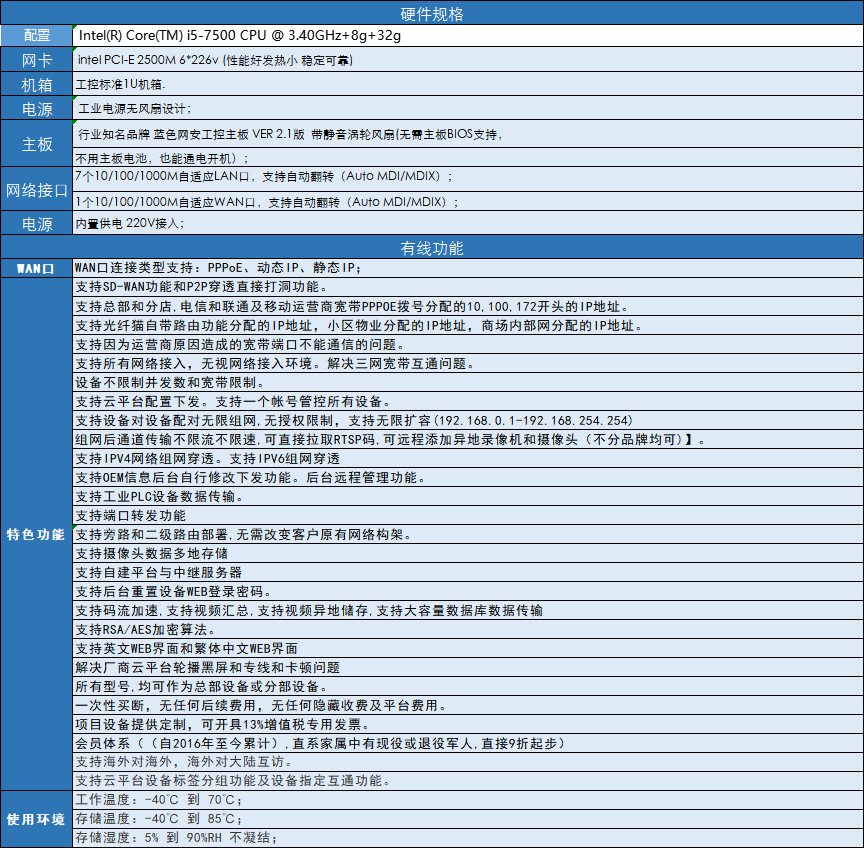
Task: Click the 支持OEM信息后台自行修改 row
Action: click(468, 477)
